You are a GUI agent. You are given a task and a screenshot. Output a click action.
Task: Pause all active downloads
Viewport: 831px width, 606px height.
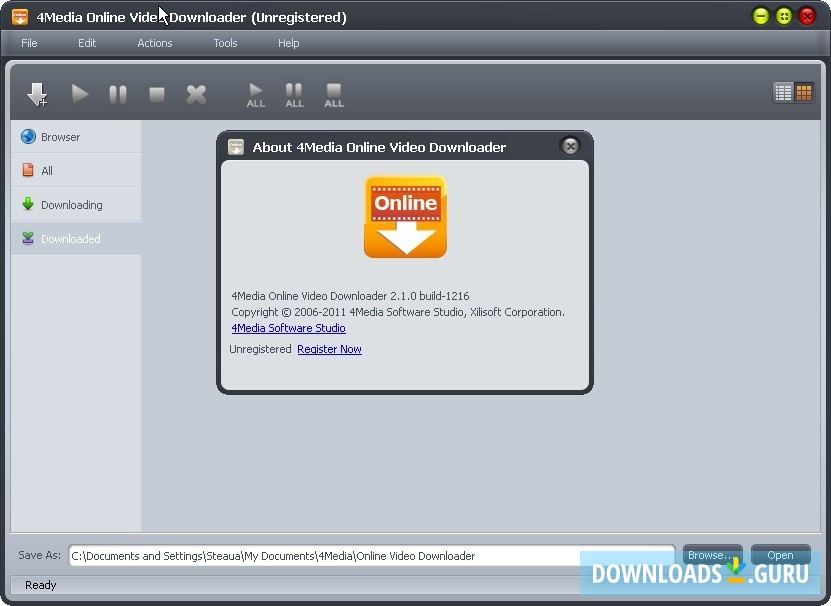[x=294, y=94]
